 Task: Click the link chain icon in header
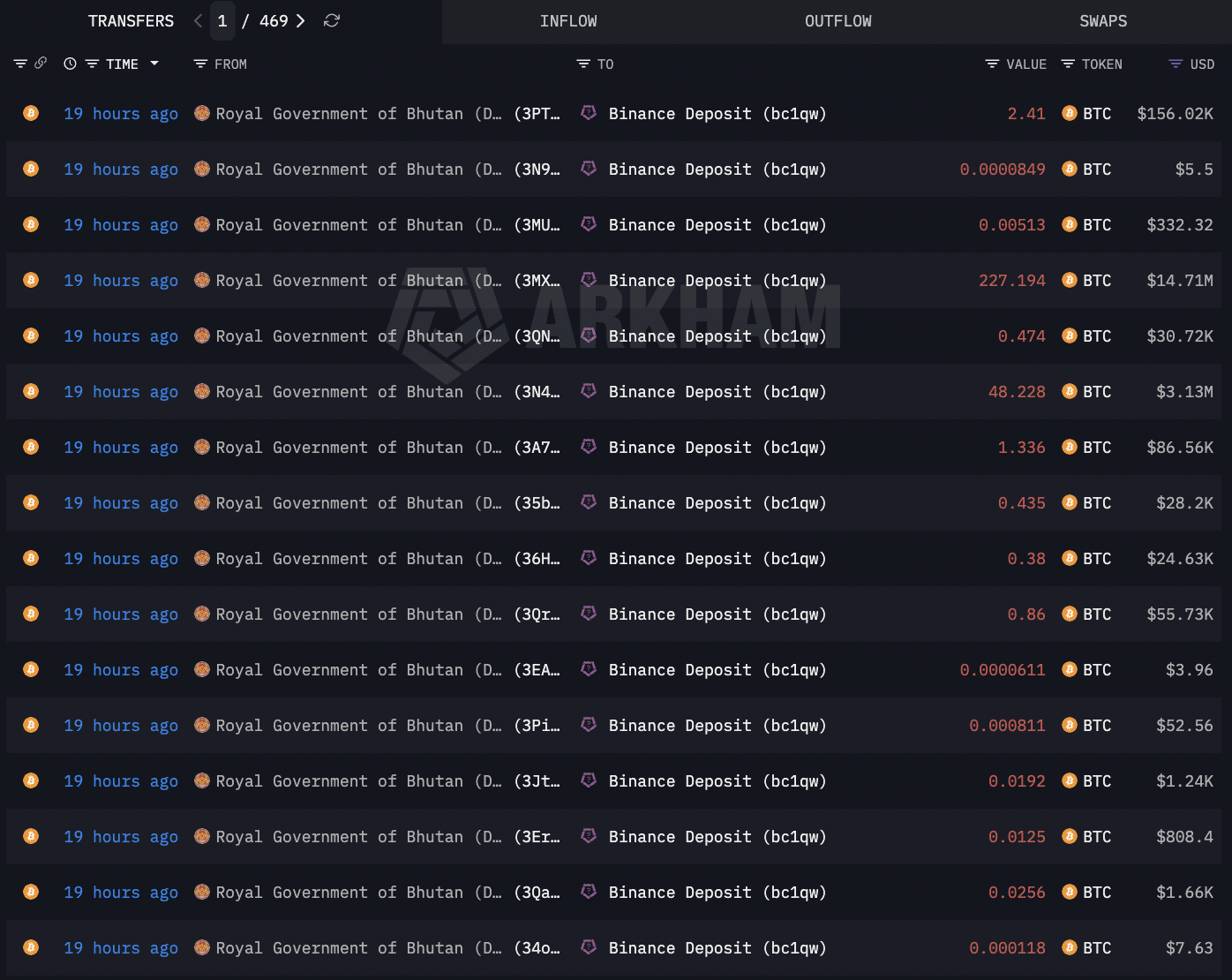[x=41, y=64]
